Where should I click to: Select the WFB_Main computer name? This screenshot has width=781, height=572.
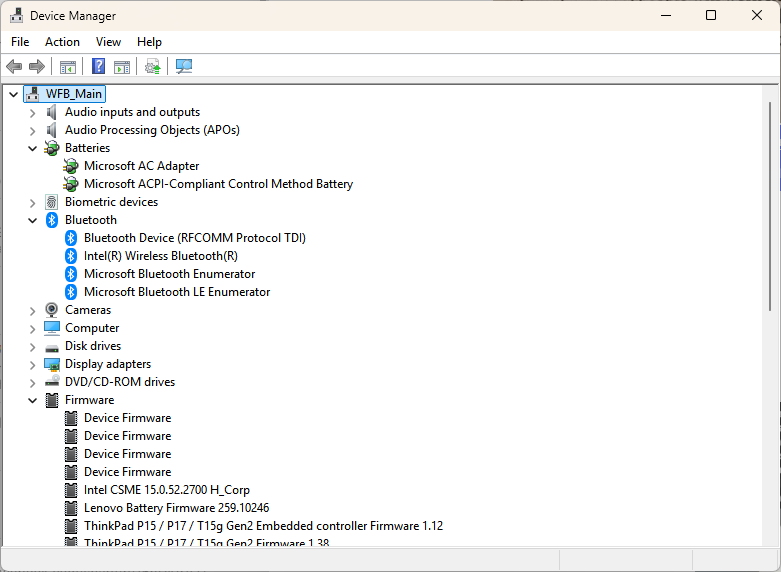(x=74, y=94)
